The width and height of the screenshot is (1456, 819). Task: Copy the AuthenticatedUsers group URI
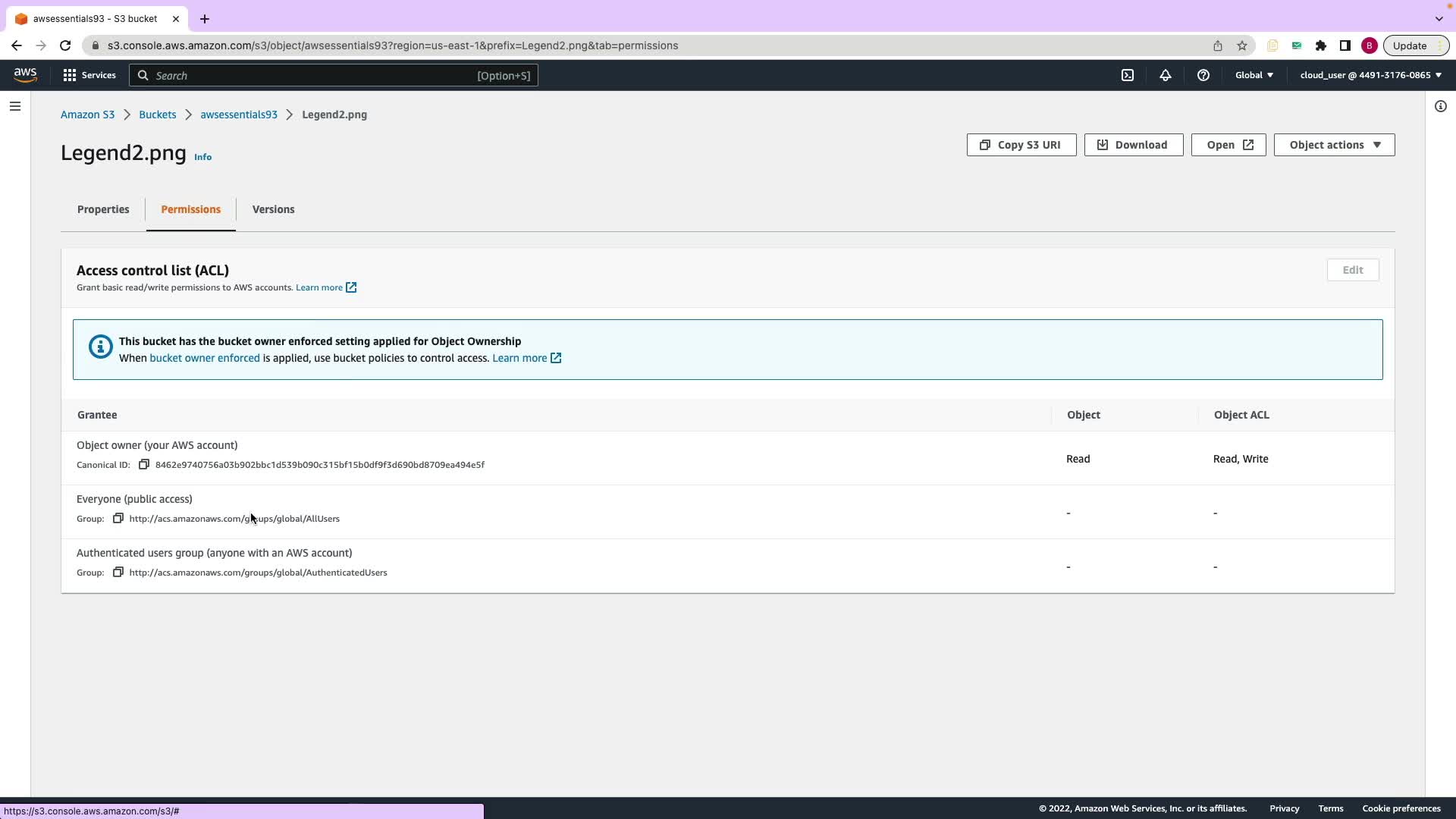118,573
